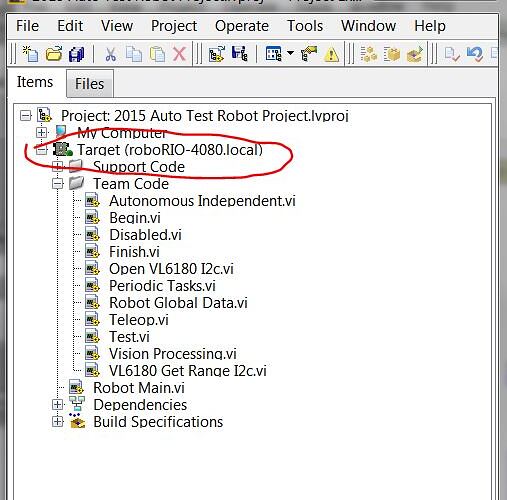Expand the Build Specifications node
Screen dimensions: 507x500
coord(57,421)
